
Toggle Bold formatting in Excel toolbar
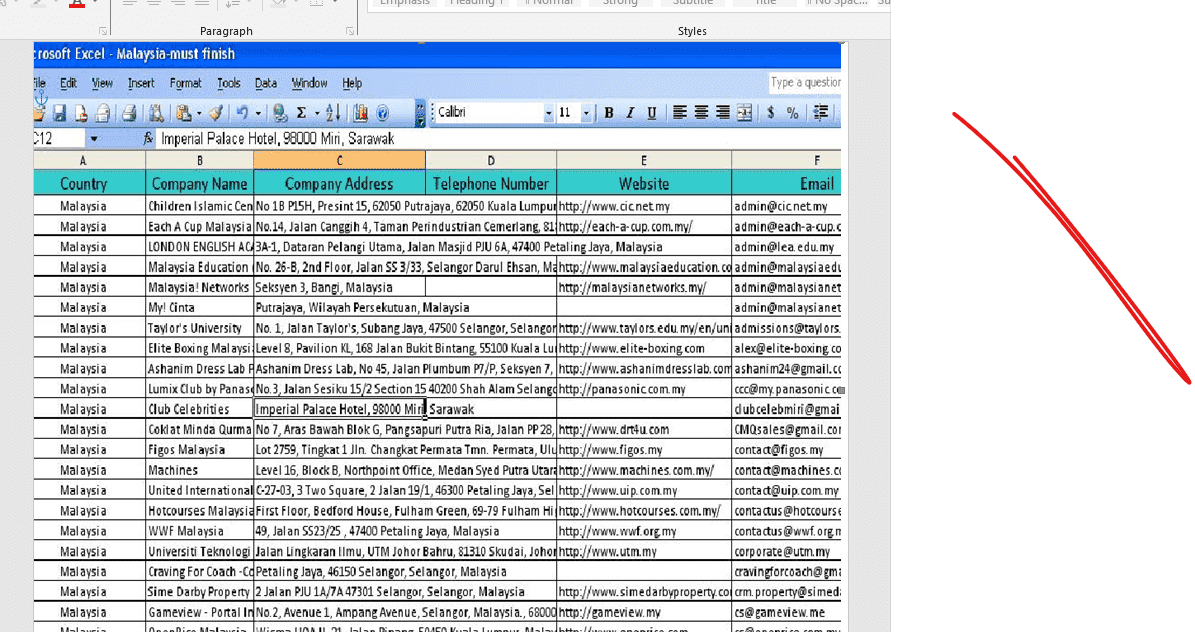608,113
